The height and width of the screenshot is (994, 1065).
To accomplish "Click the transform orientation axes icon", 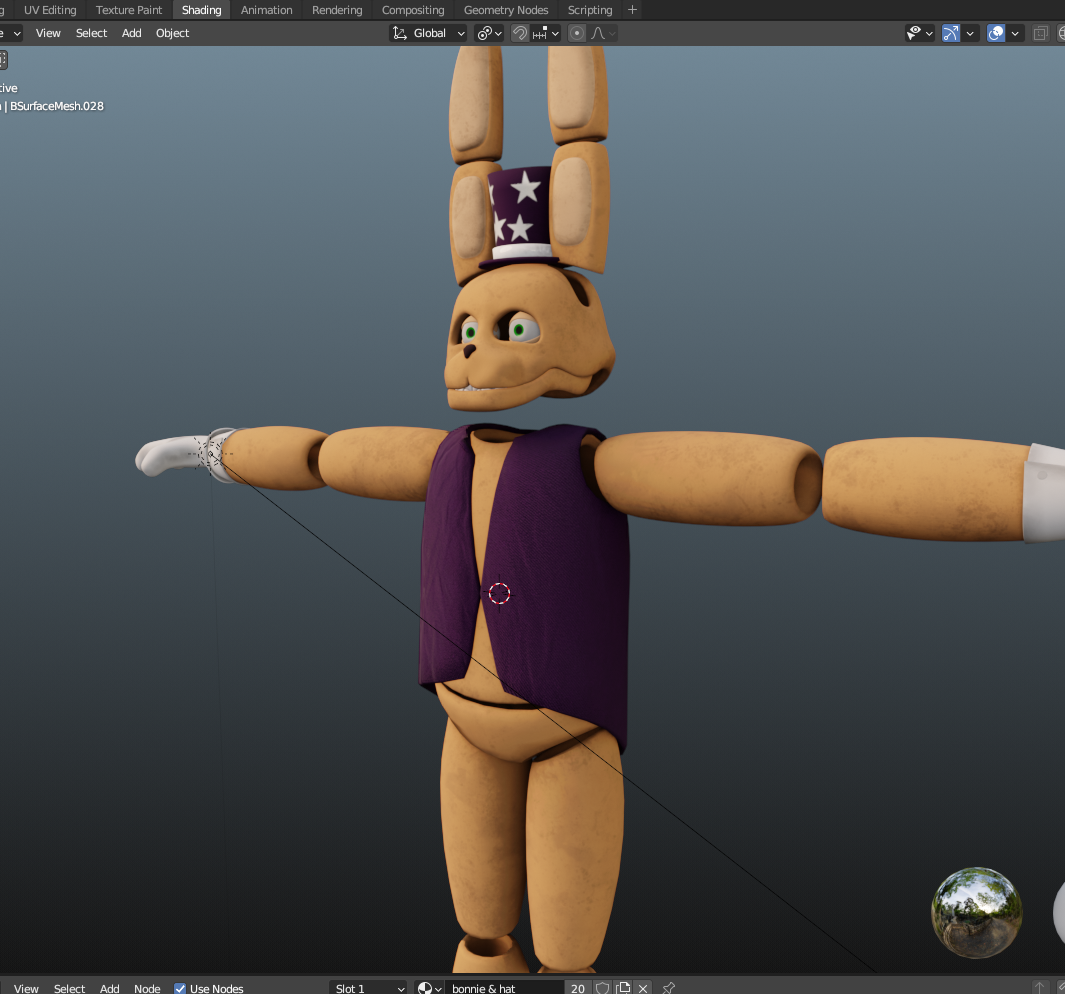I will (x=400, y=33).
